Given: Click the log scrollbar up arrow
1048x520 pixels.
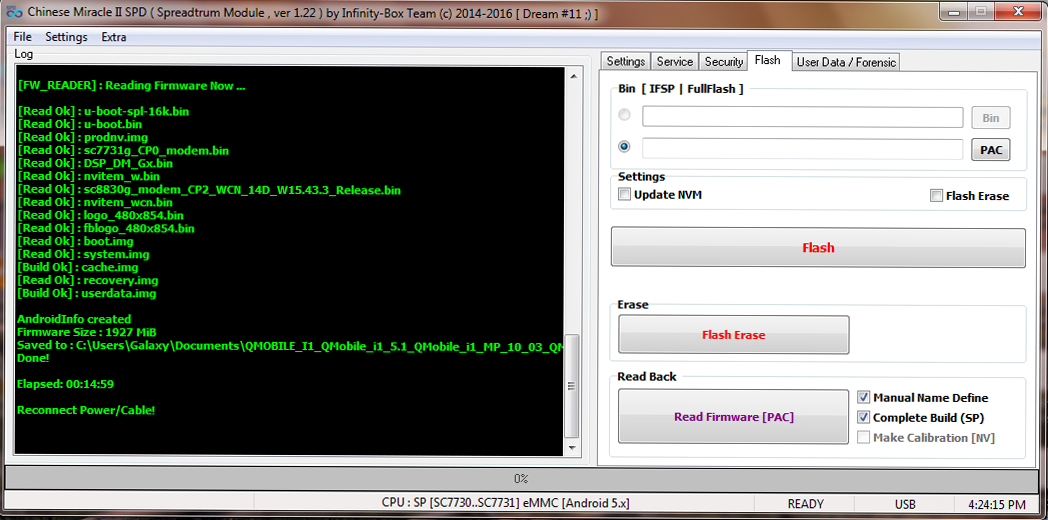Looking at the screenshot, I should coord(571,76).
